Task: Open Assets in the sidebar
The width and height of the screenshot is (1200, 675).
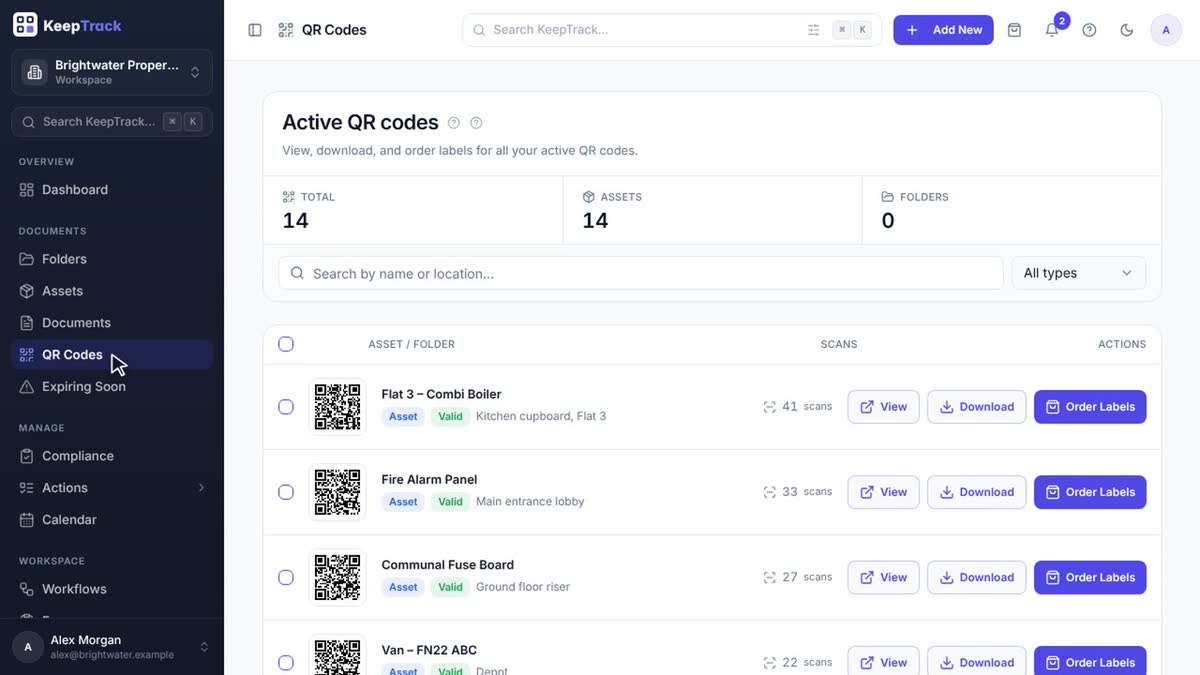Action: tap(112, 291)
